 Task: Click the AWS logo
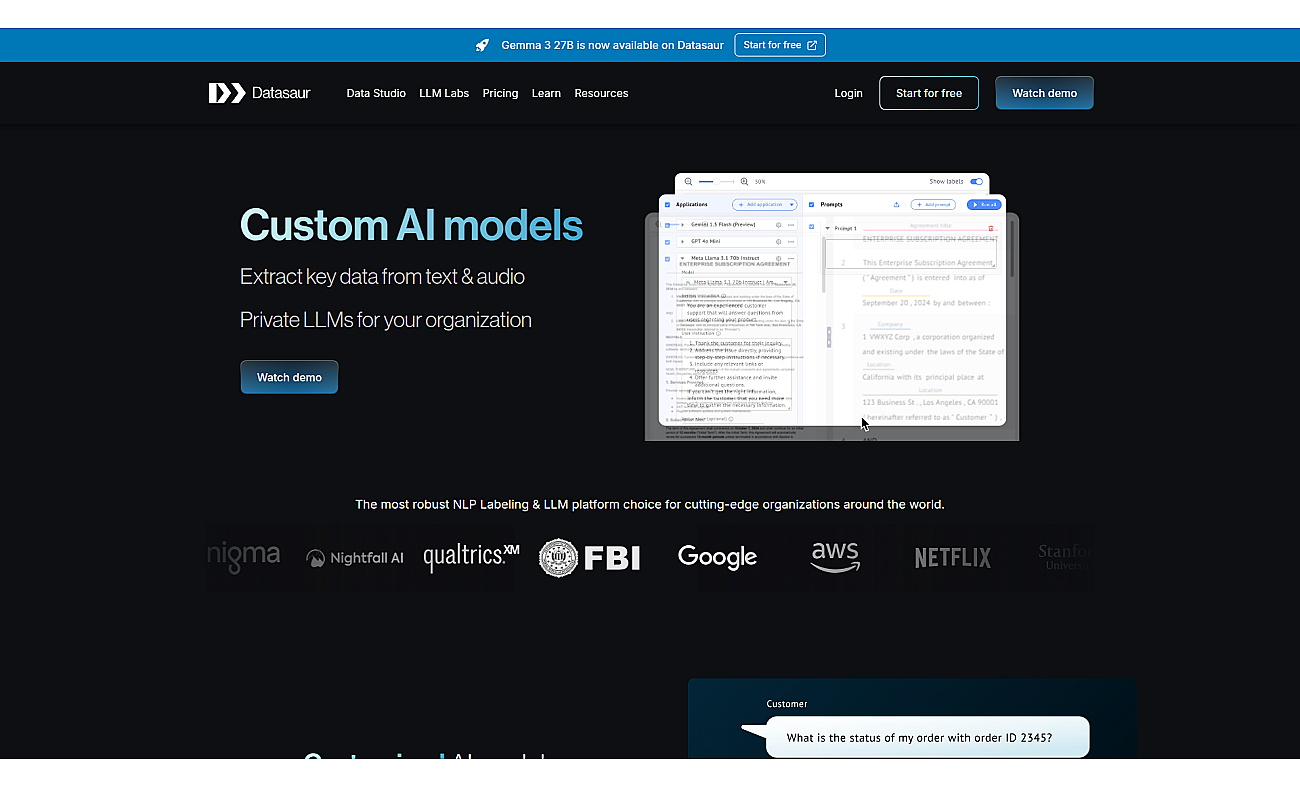[x=835, y=557]
